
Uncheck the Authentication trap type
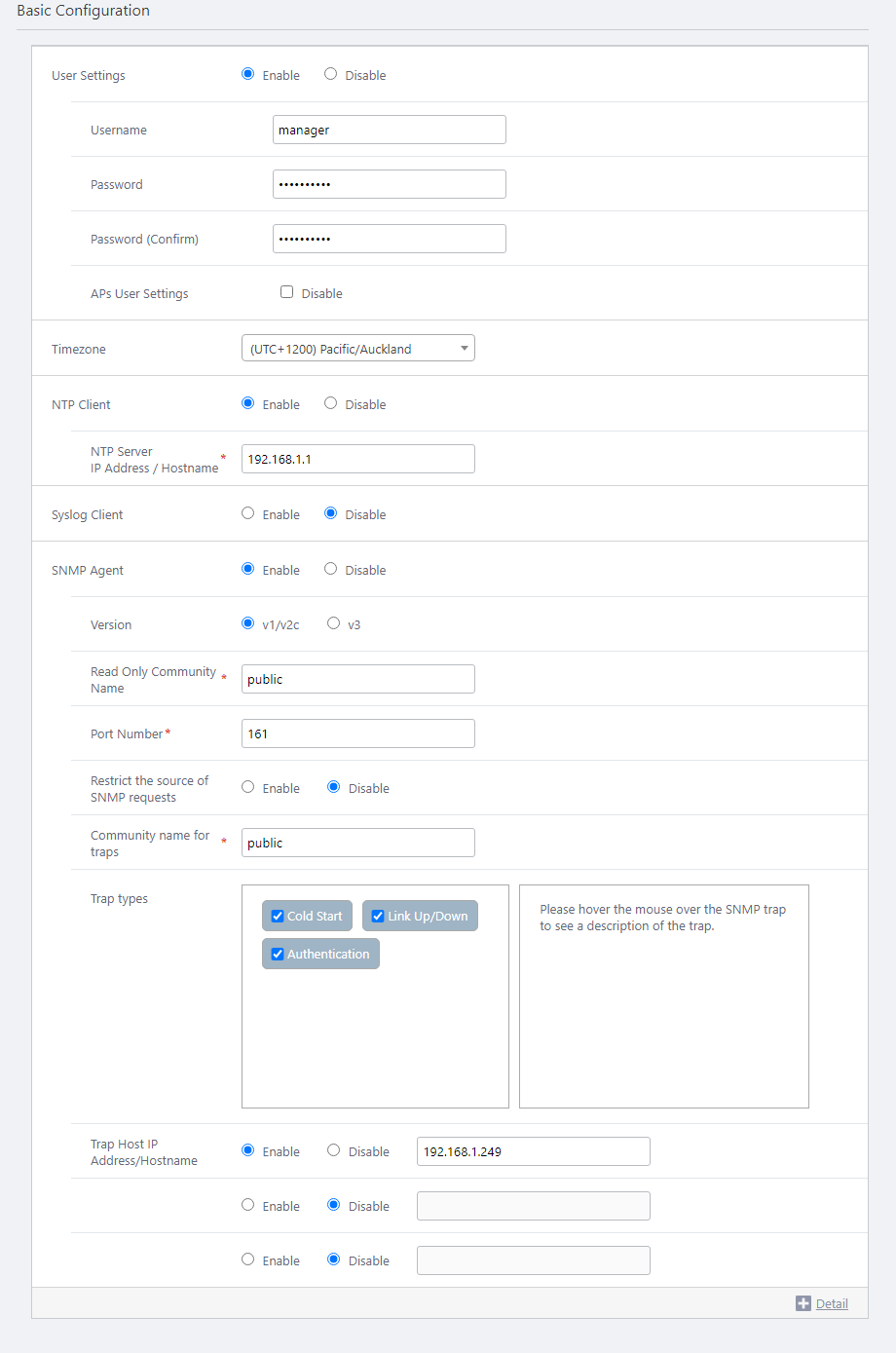pos(278,954)
